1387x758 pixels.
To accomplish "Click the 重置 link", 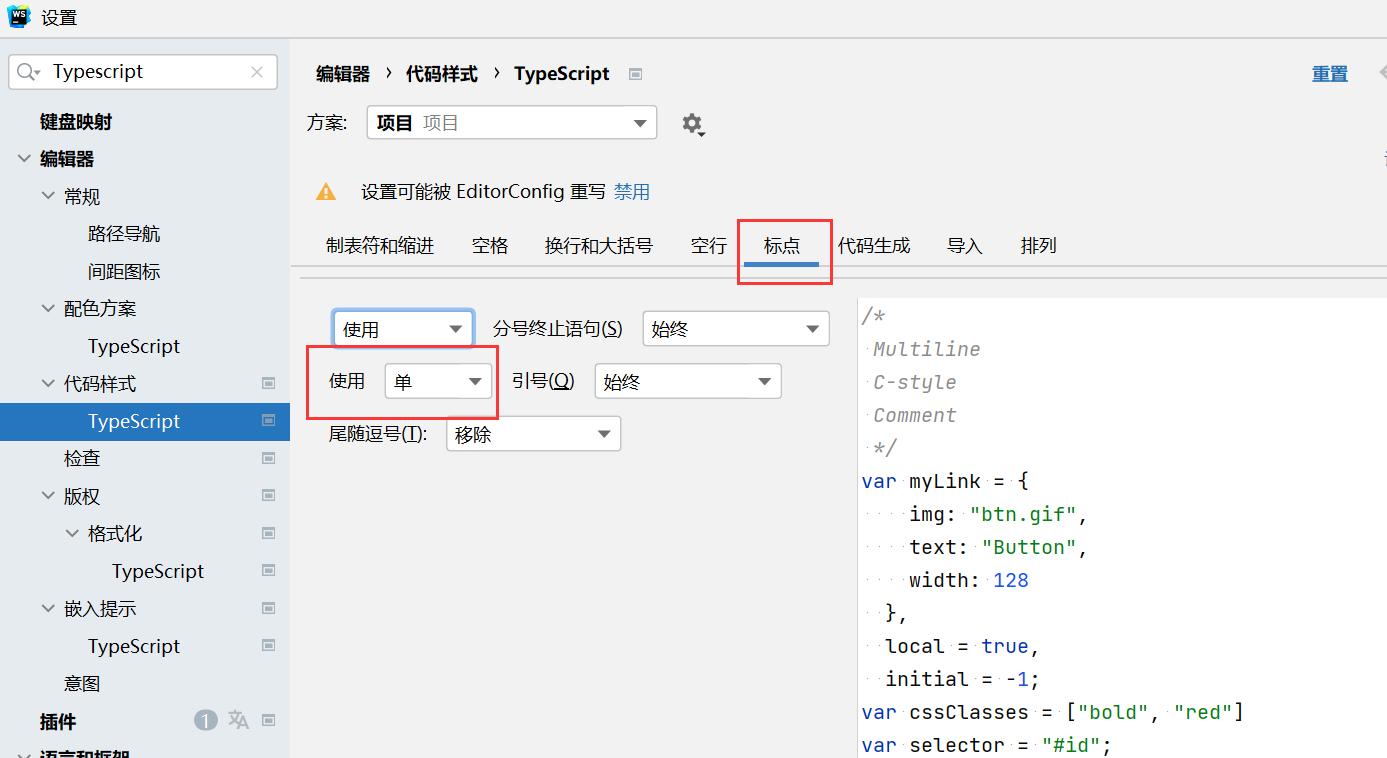I will pos(1330,74).
